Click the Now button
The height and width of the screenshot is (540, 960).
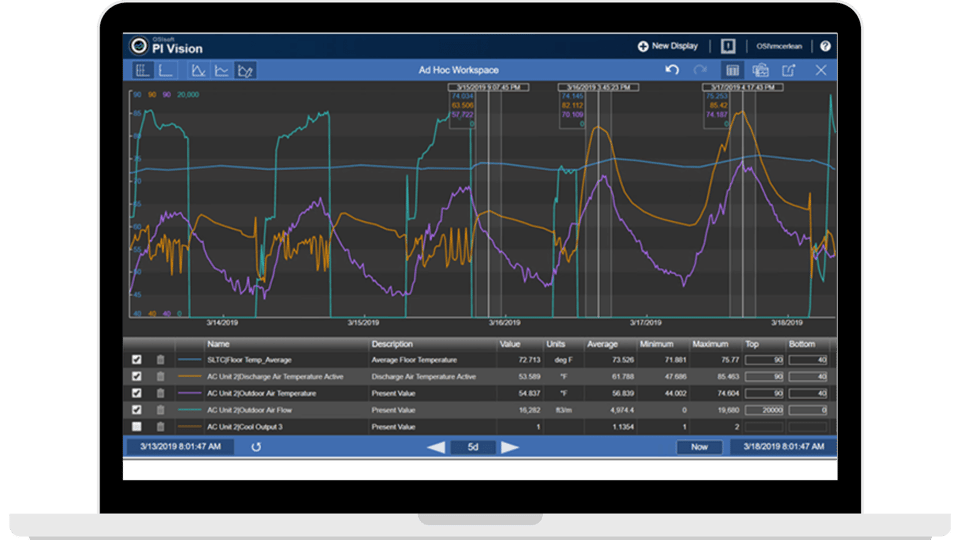(x=699, y=447)
